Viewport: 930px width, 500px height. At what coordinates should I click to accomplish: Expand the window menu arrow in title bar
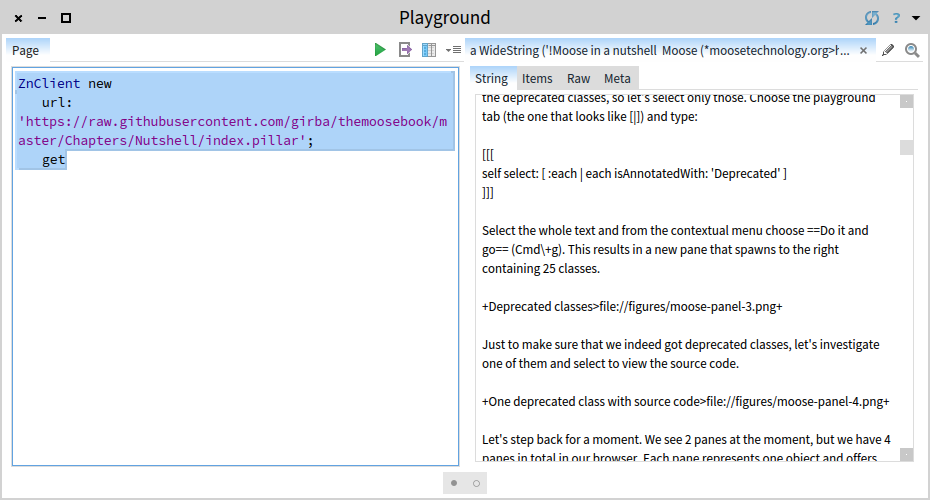pyautogui.click(x=915, y=18)
